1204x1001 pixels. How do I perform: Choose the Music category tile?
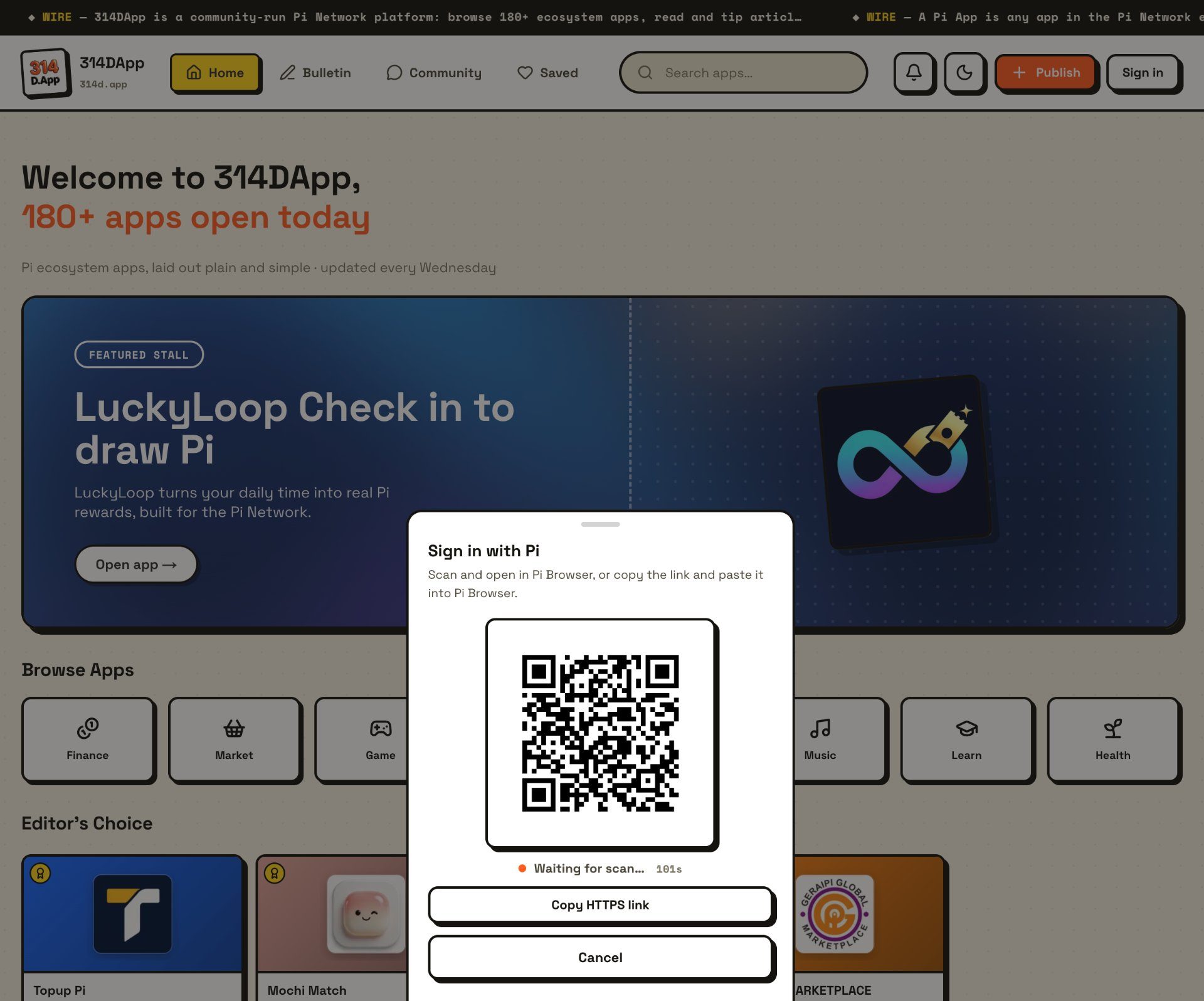click(x=839, y=739)
